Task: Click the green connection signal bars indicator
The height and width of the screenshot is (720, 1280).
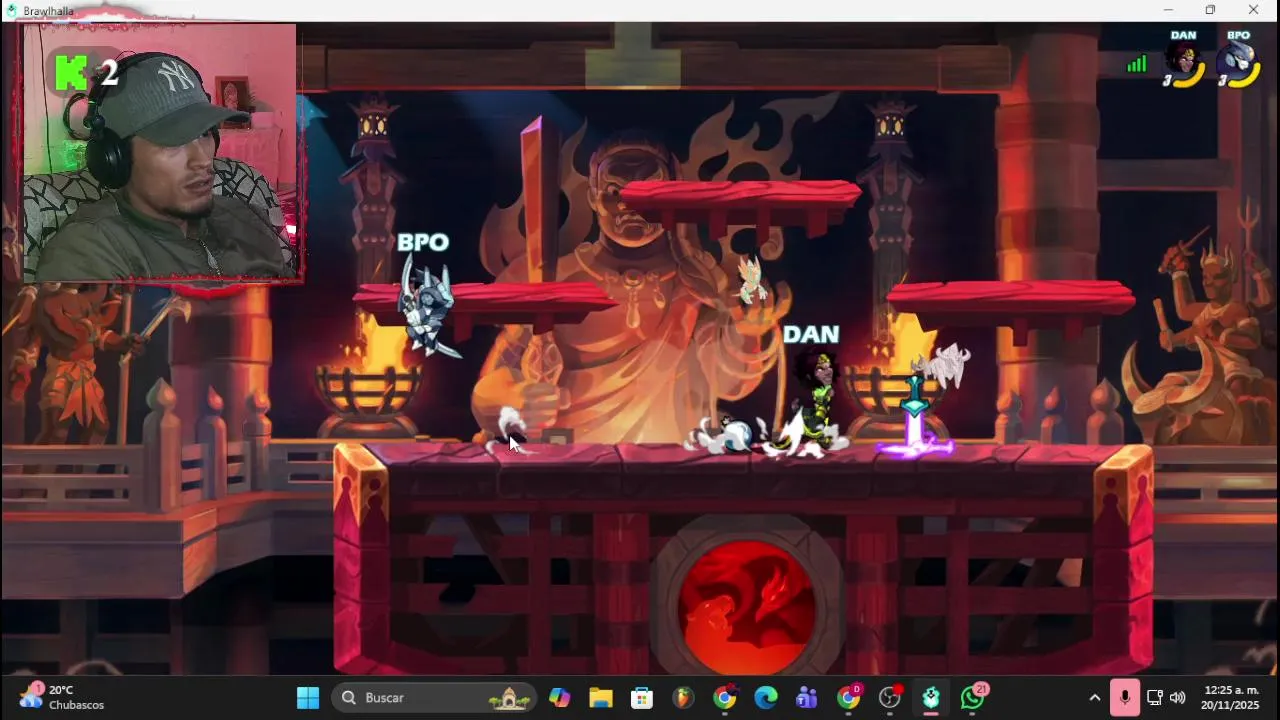Action: click(1137, 65)
